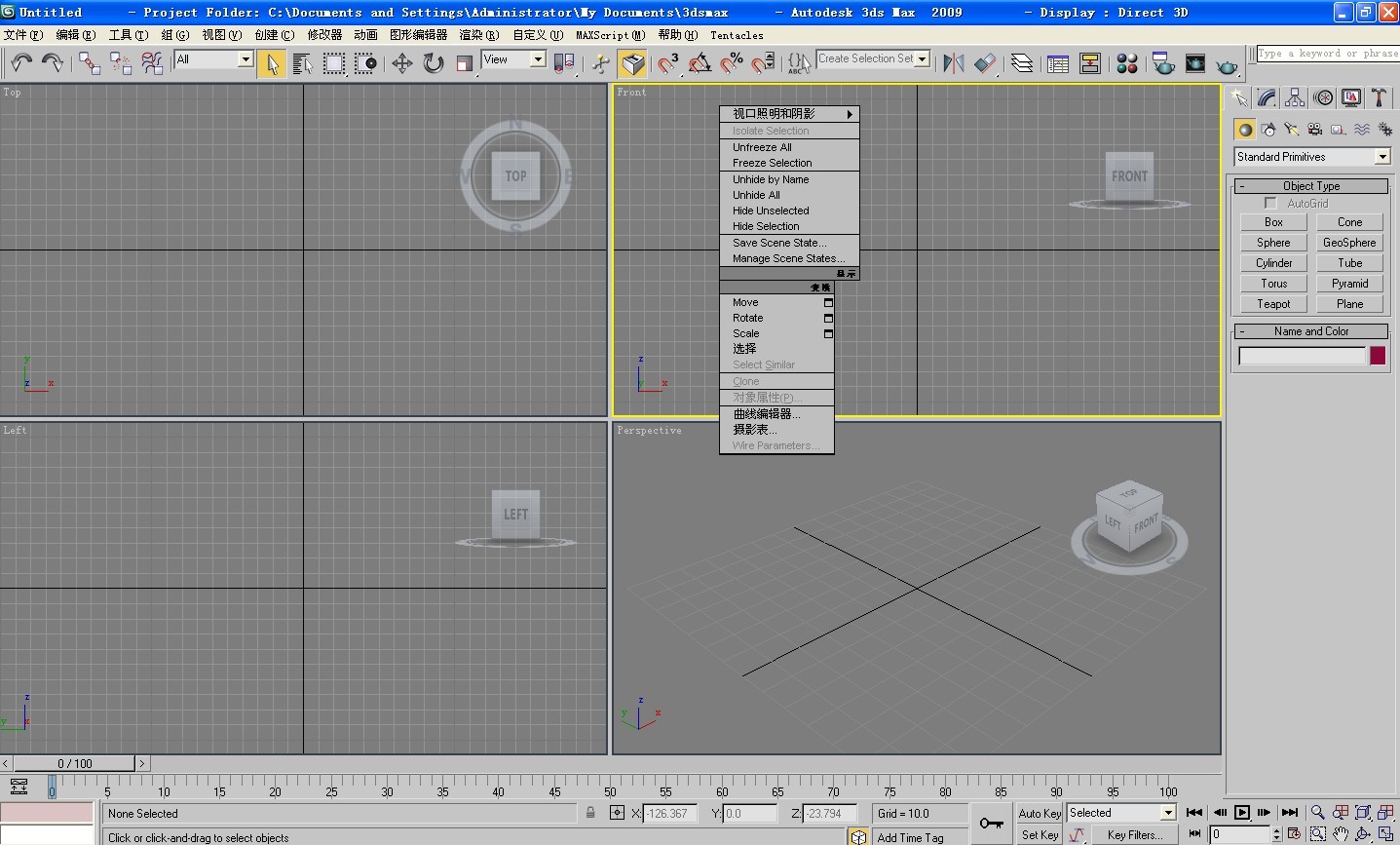Click the Select by Name icon
1400x845 pixels.
click(302, 63)
